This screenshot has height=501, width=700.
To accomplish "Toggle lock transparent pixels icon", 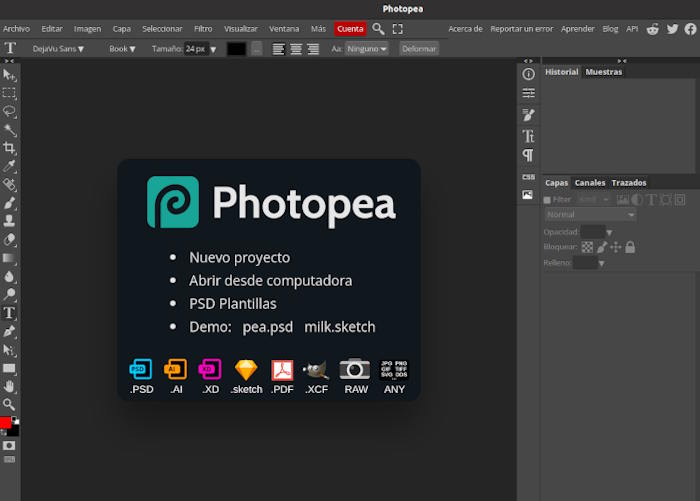I will (587, 247).
